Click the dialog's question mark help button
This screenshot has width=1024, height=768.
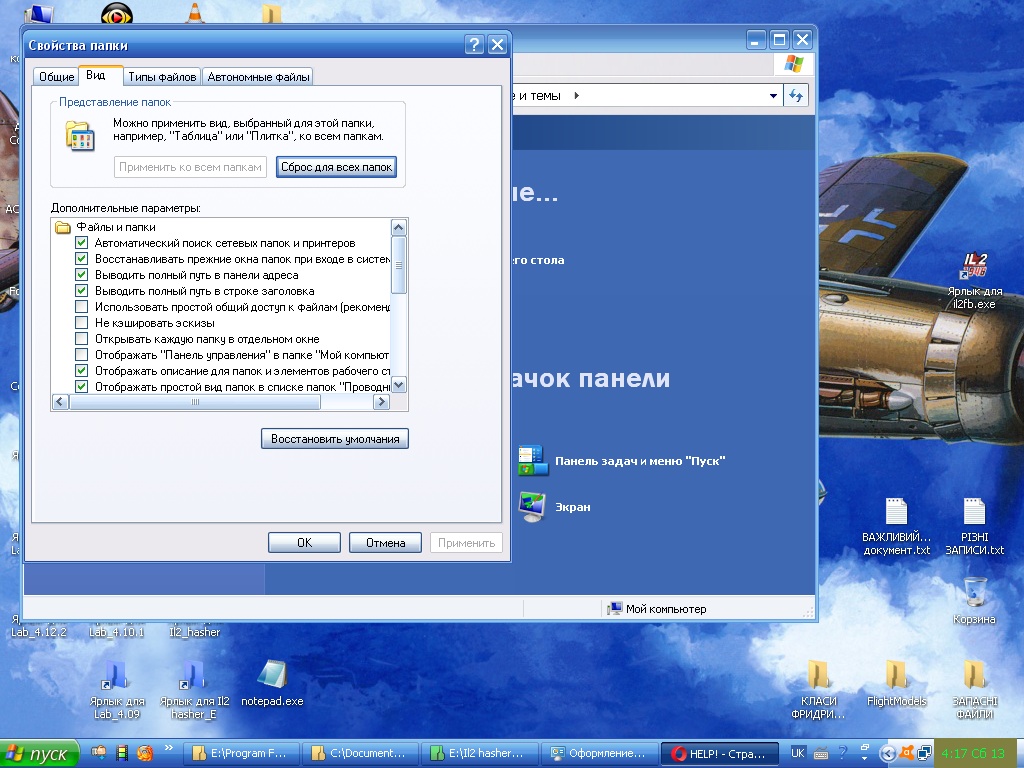[x=474, y=45]
